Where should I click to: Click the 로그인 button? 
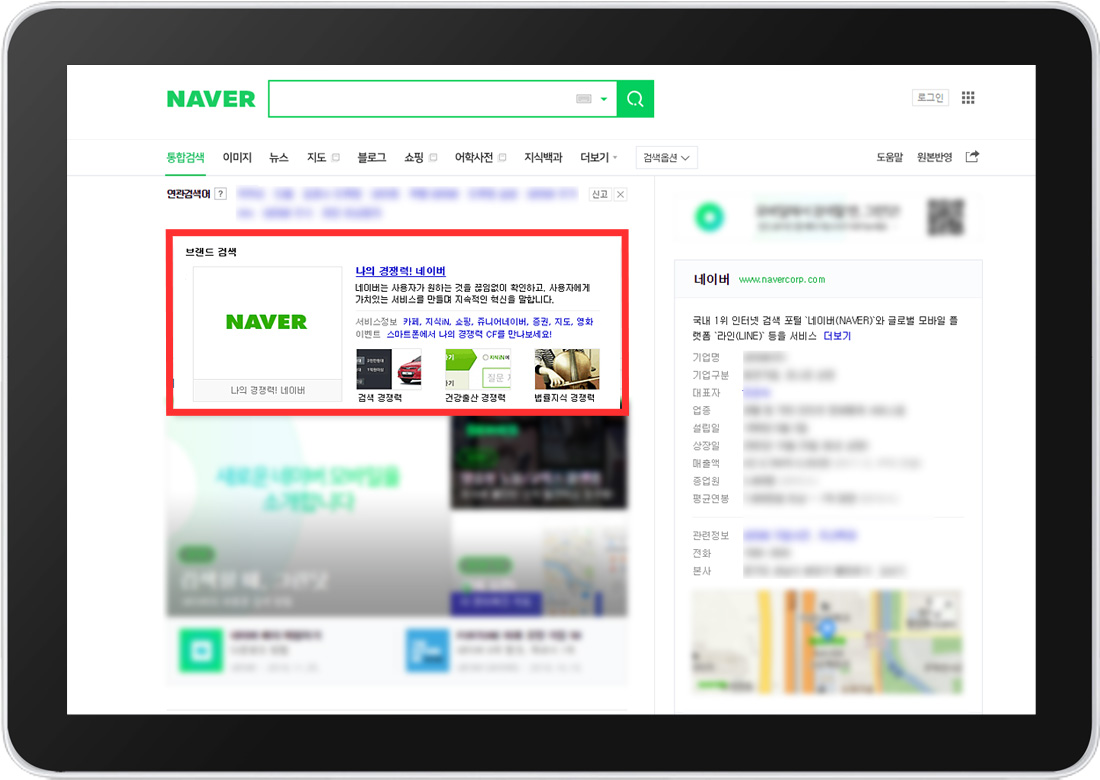point(929,98)
